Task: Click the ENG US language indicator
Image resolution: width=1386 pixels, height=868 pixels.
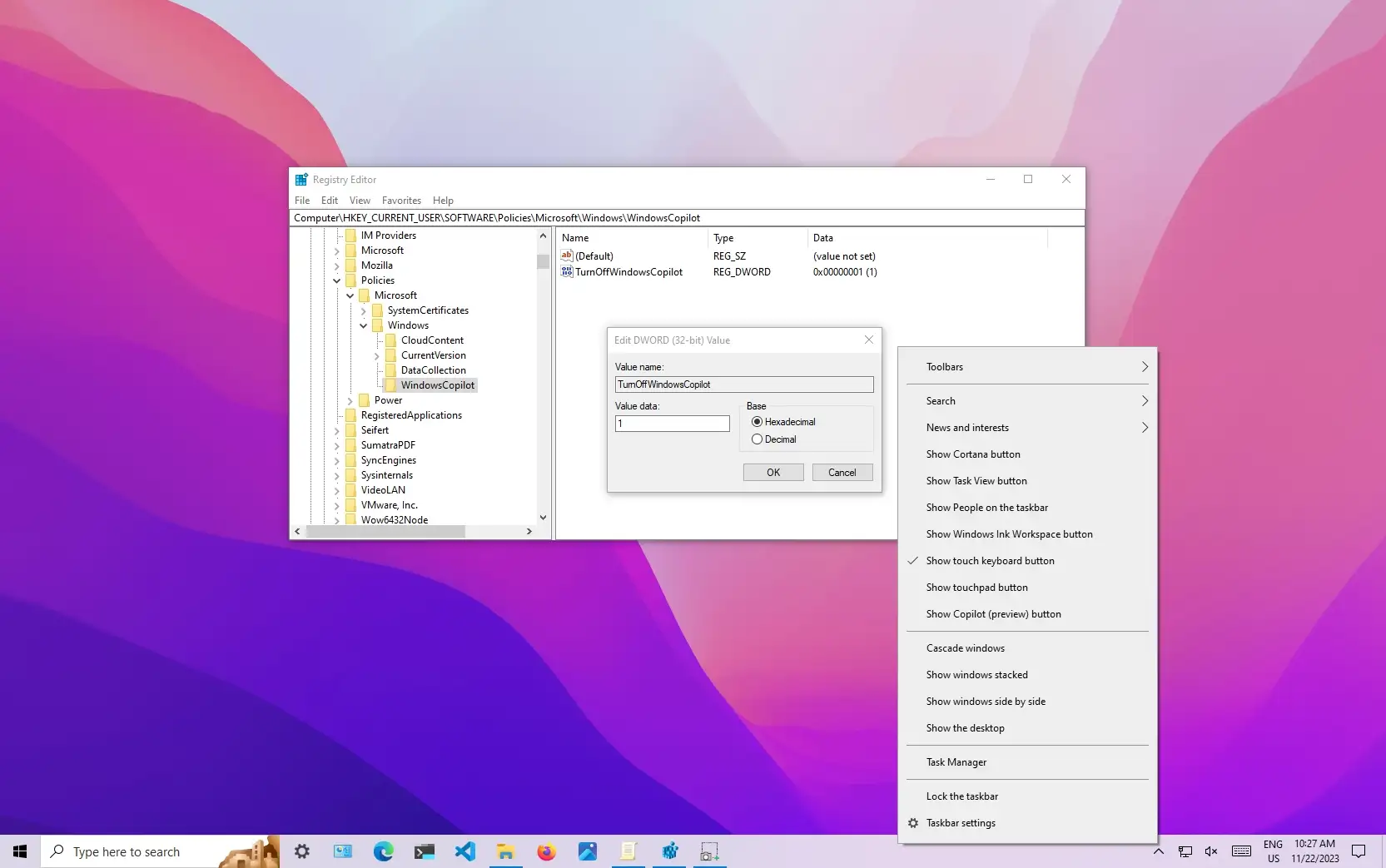Action: tap(1273, 851)
